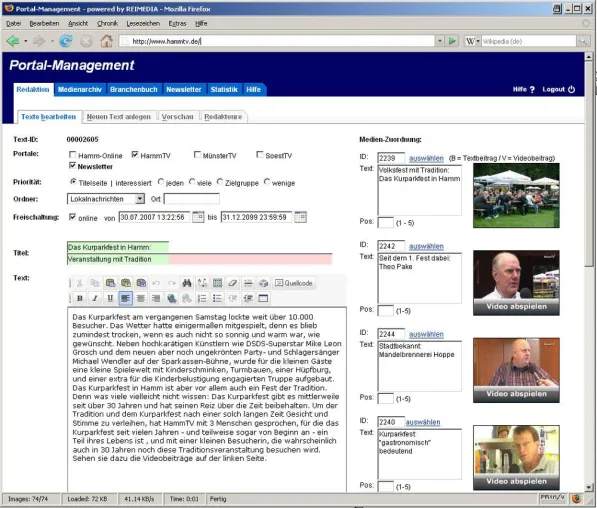
Task: Click the underline formatting icon
Action: 110,298
